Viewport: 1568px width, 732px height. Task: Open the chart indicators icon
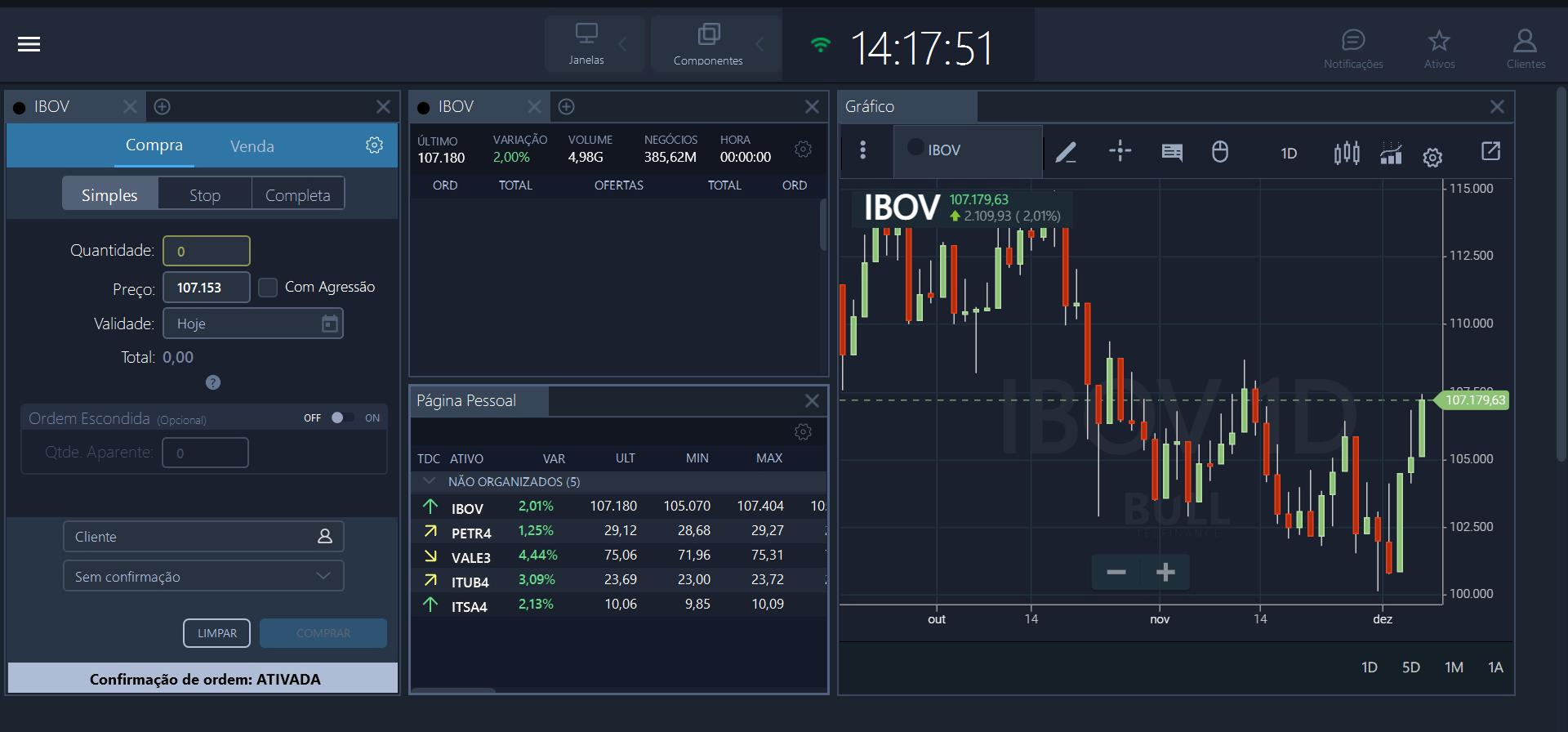point(1391,153)
